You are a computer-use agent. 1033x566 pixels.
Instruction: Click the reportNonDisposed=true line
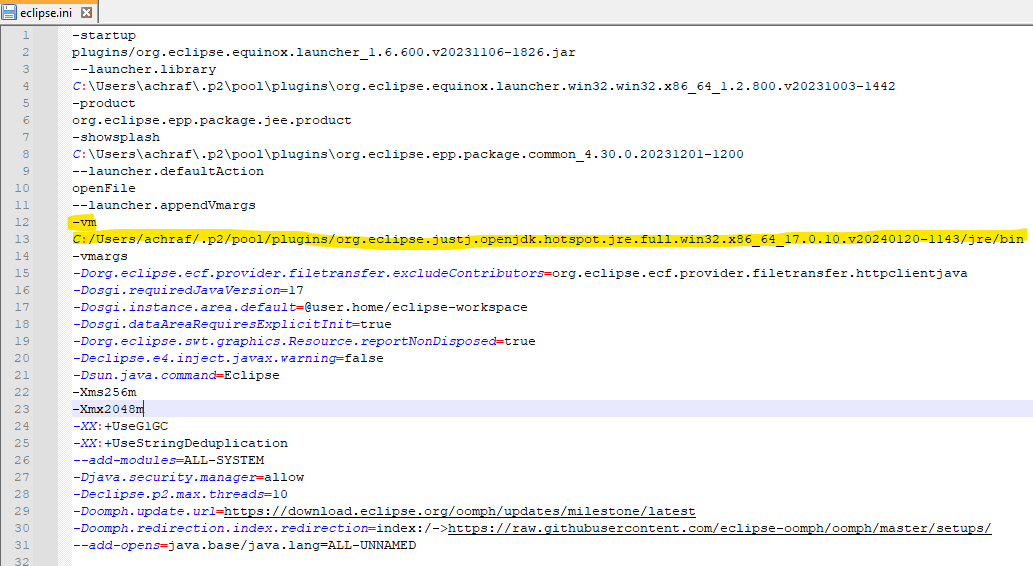pos(304,341)
